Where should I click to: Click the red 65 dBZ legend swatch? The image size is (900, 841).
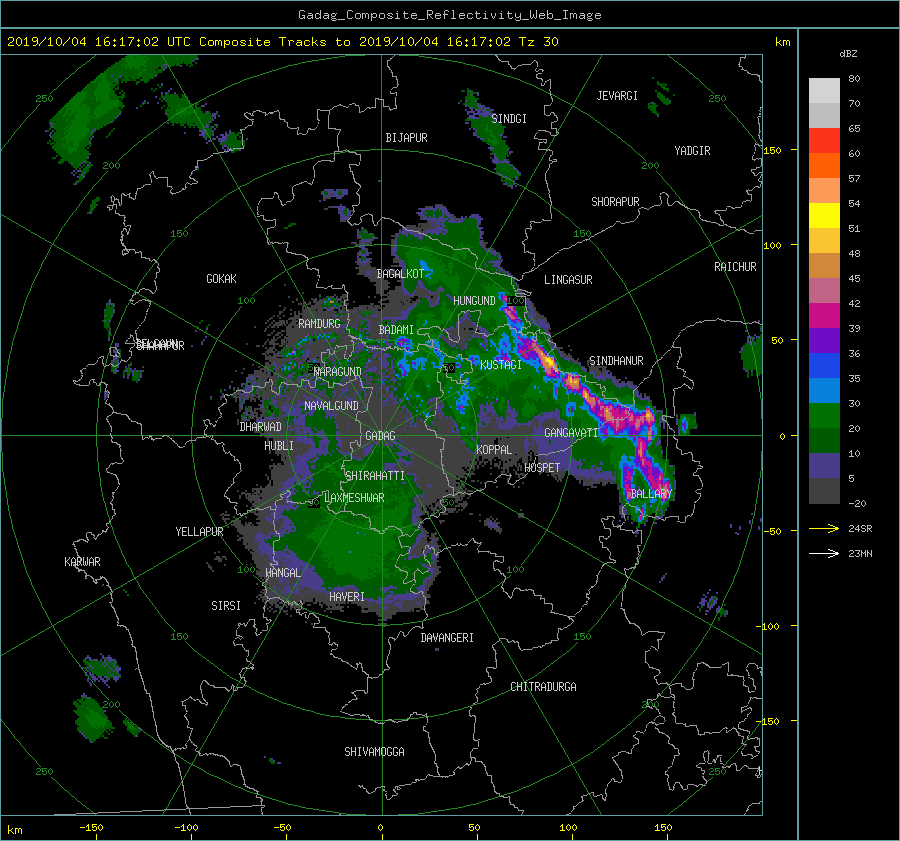pyautogui.click(x=824, y=141)
